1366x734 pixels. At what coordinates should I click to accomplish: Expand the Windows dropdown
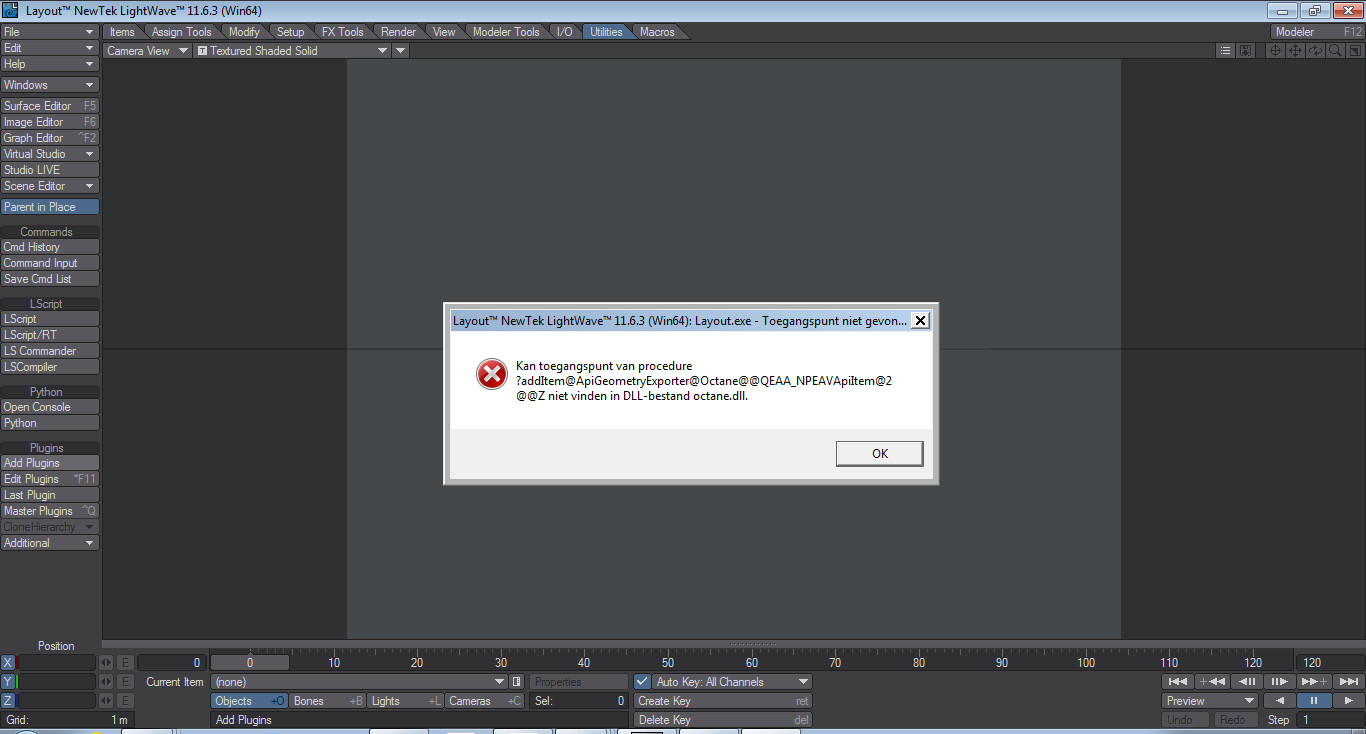pos(50,85)
